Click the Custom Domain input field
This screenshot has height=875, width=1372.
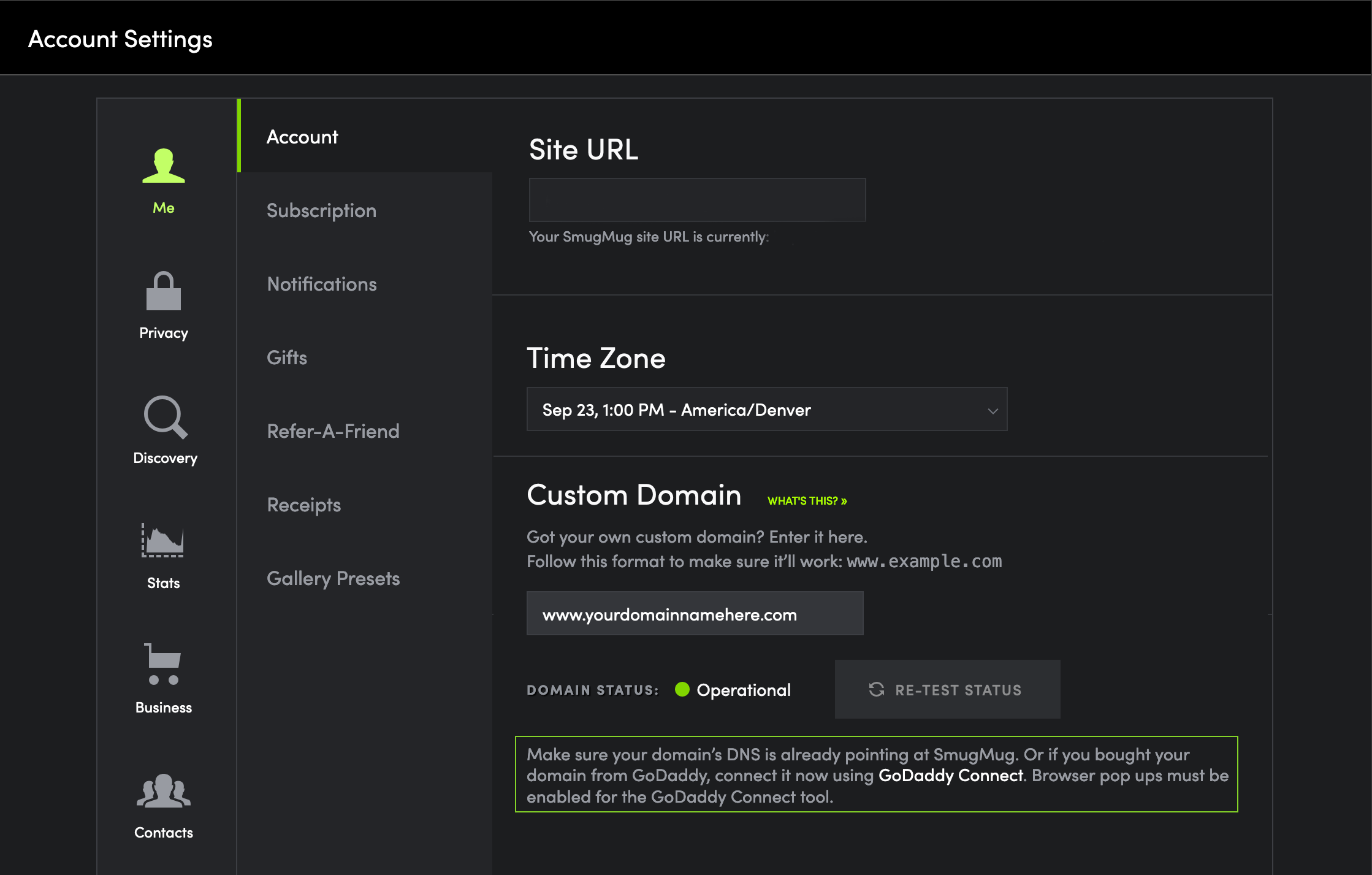pos(695,613)
